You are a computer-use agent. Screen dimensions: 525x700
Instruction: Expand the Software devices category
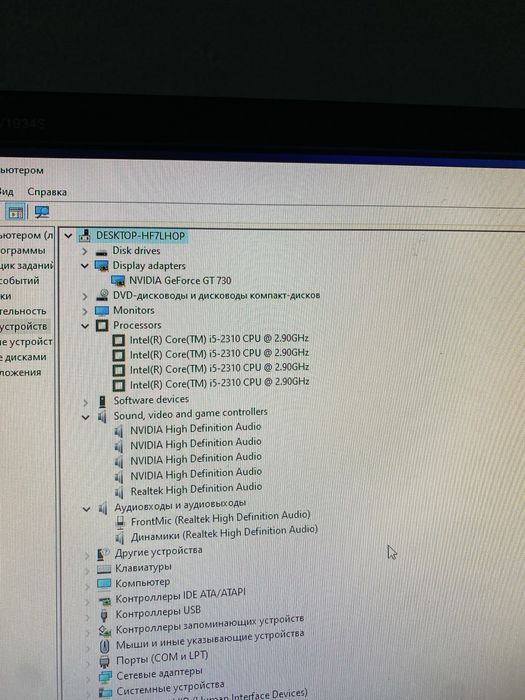pos(85,402)
